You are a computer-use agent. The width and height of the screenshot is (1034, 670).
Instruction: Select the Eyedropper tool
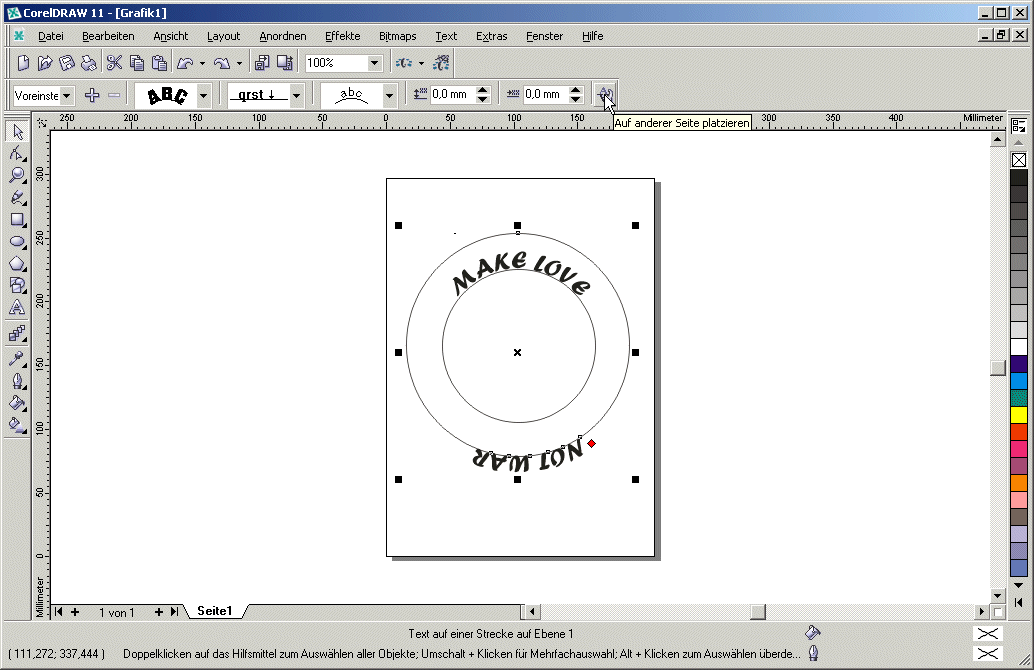click(17, 359)
